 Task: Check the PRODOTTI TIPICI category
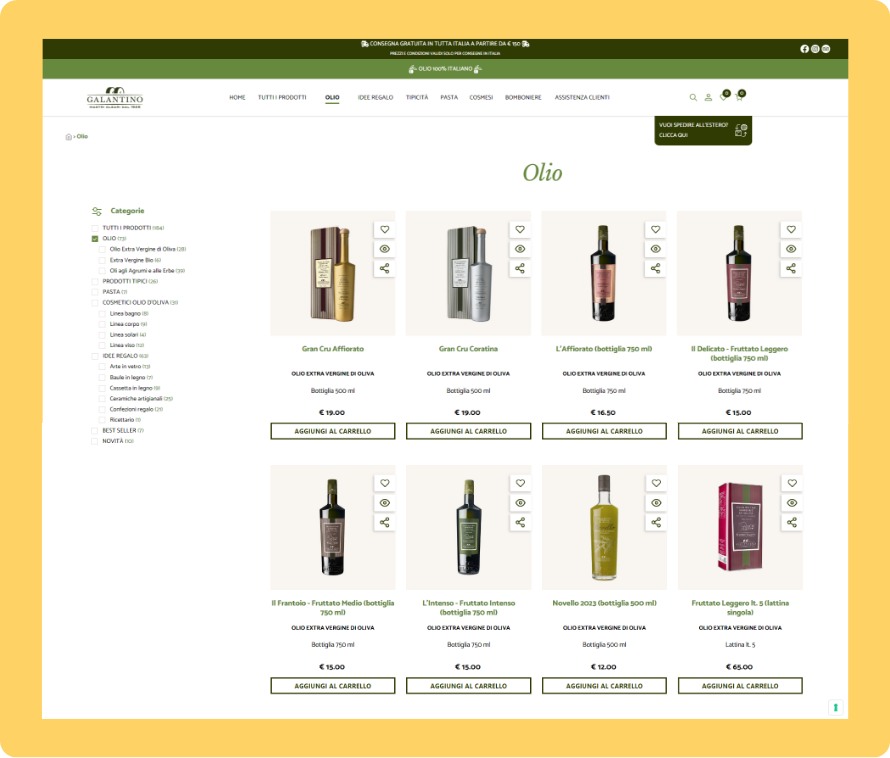click(x=95, y=282)
